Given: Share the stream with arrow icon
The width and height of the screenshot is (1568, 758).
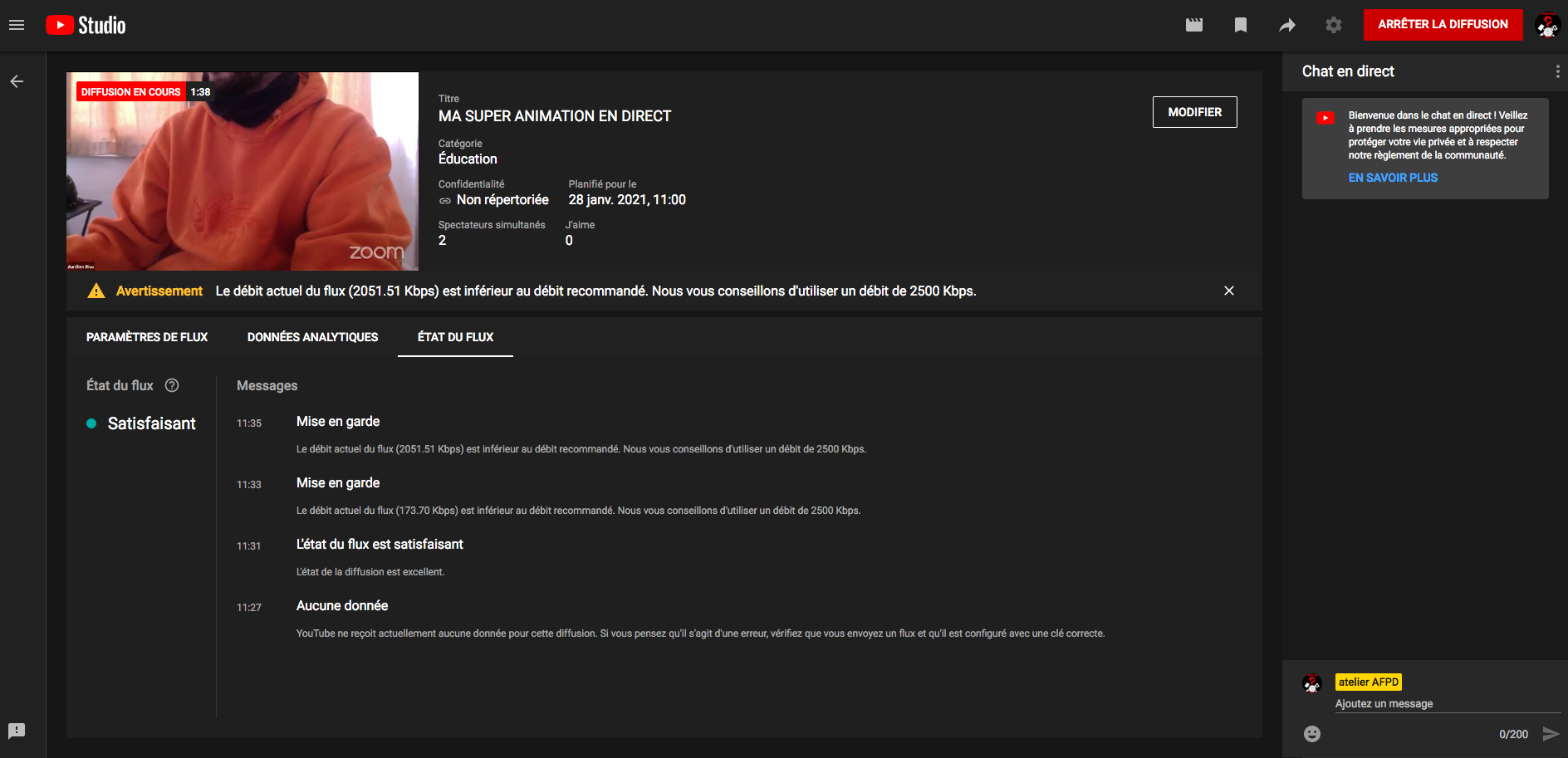Looking at the screenshot, I should coord(1286,25).
